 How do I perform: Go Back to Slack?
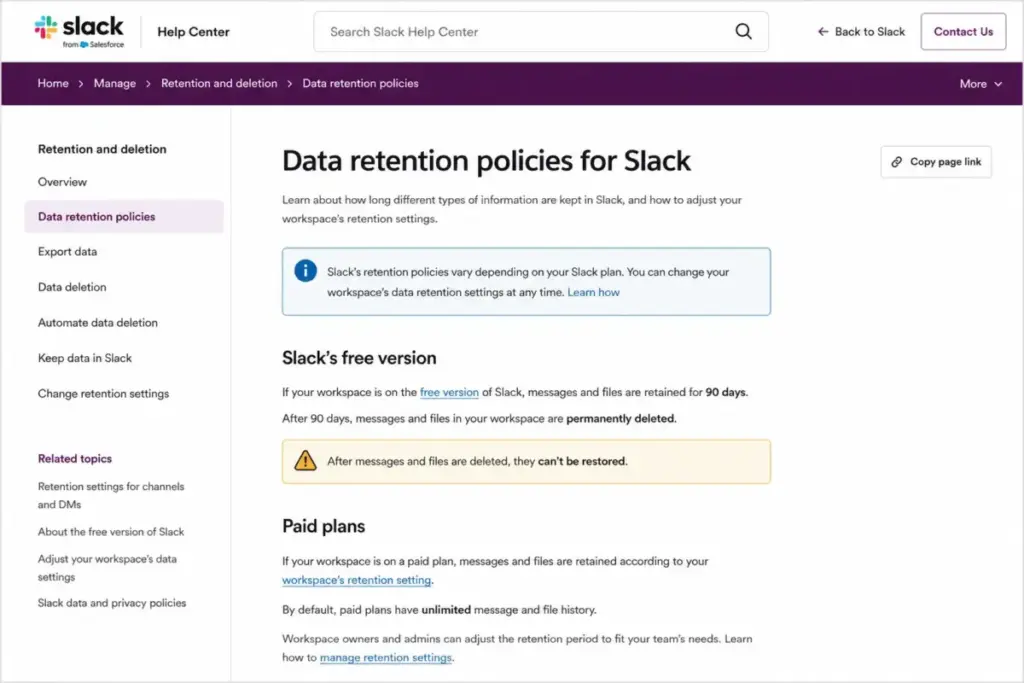[x=861, y=31]
